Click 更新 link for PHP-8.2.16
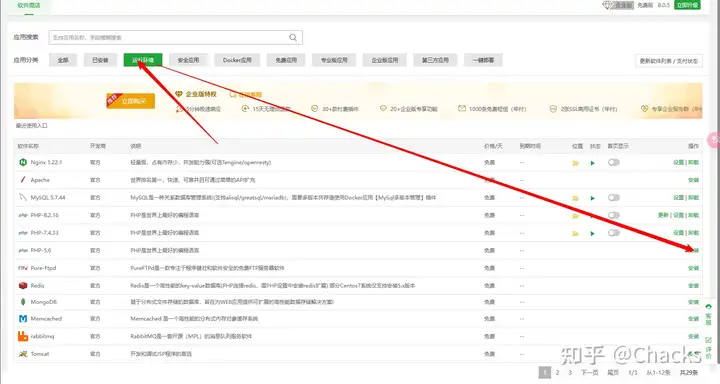This screenshot has width=720, height=384. click(663, 215)
